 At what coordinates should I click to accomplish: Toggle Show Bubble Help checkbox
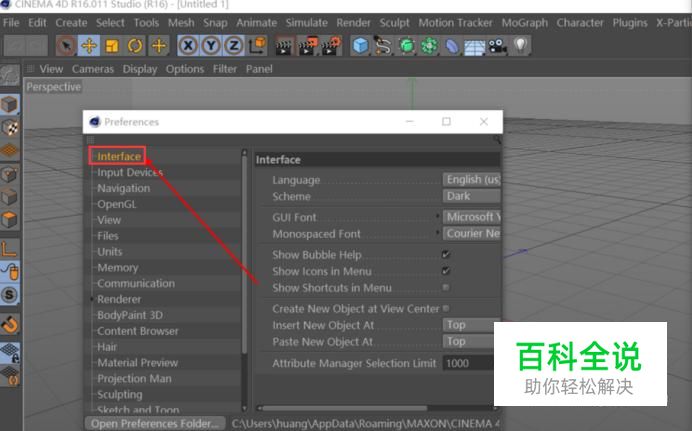point(446,255)
